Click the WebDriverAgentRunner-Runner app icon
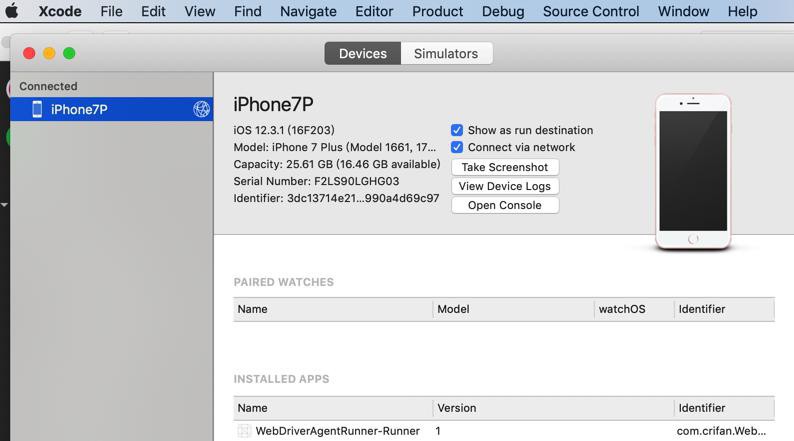This screenshot has width=794, height=441. (244, 431)
